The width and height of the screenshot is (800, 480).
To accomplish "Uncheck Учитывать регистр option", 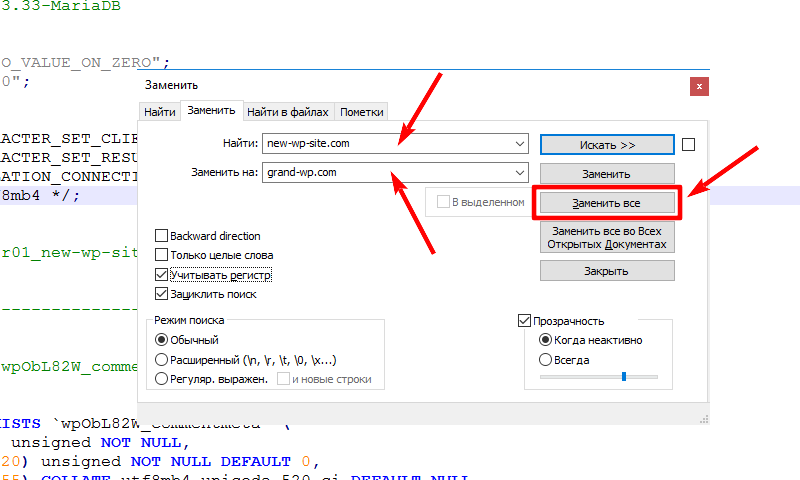I will pos(162,274).
